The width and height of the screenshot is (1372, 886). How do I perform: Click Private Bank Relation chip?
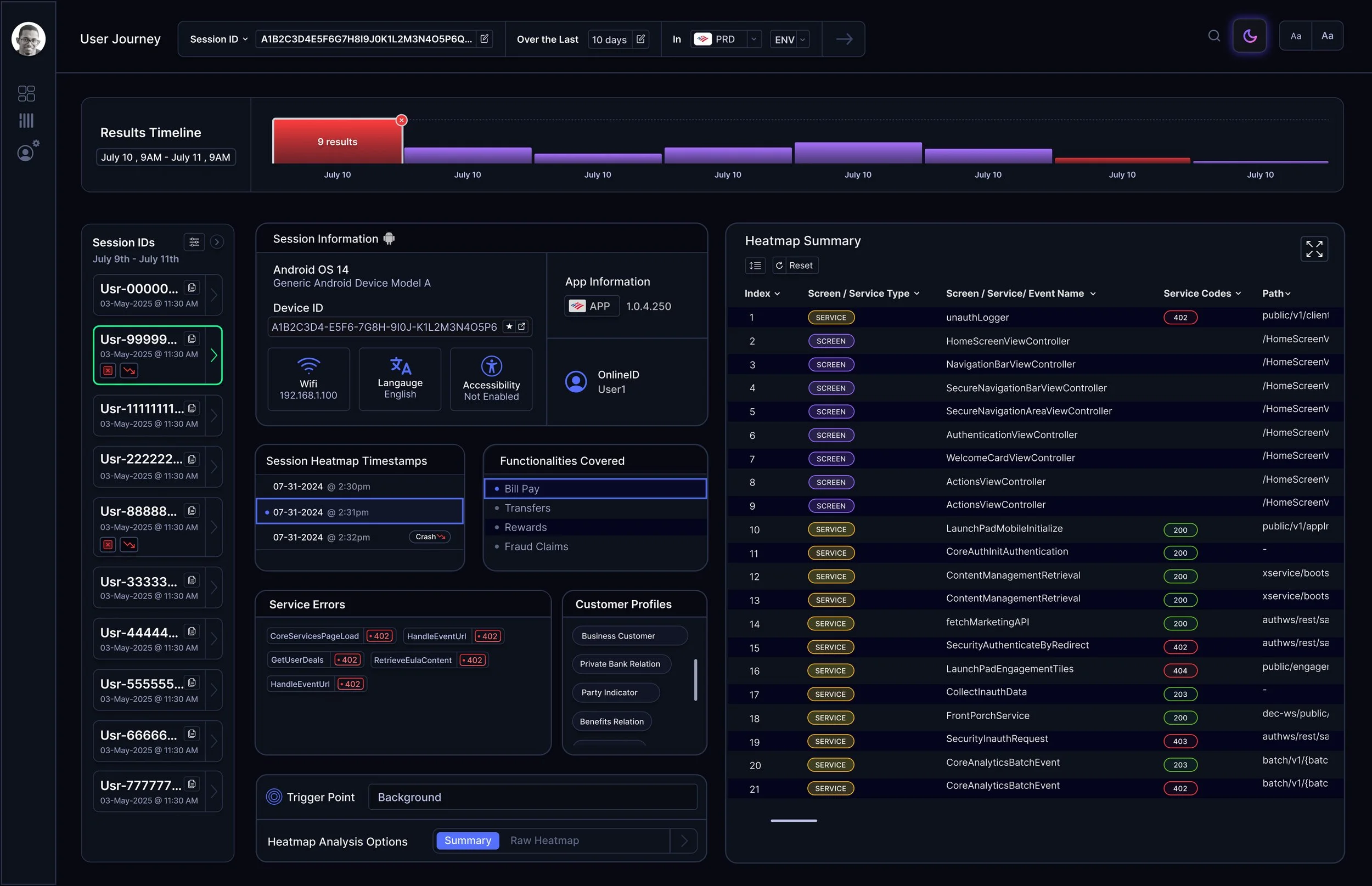click(621, 664)
